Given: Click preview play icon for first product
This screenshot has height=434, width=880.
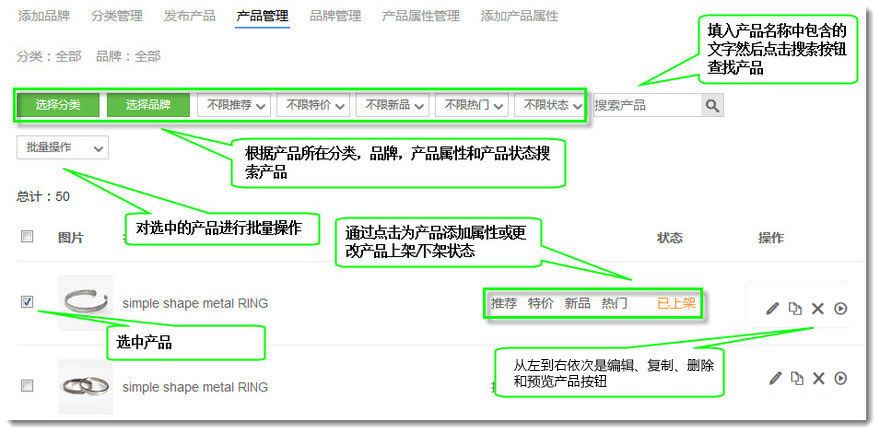Looking at the screenshot, I should [x=841, y=308].
